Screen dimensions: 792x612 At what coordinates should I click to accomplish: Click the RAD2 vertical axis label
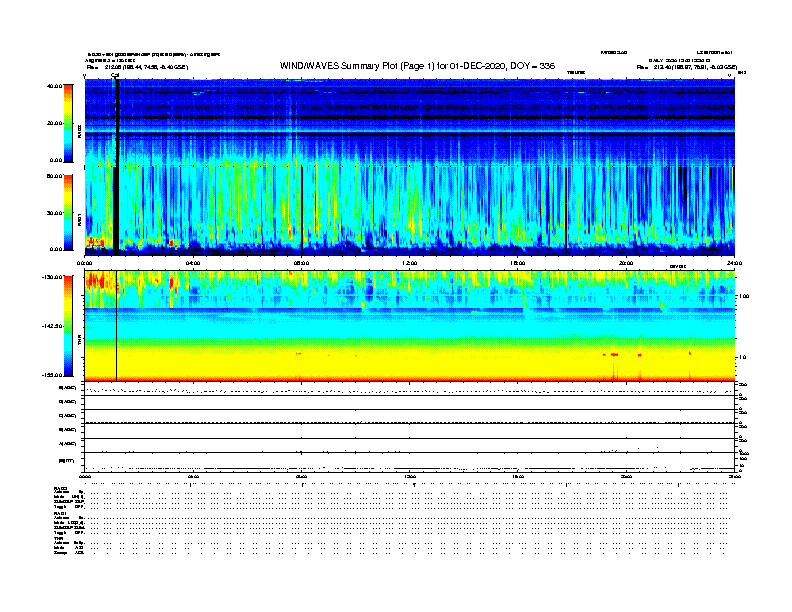tap(80, 132)
